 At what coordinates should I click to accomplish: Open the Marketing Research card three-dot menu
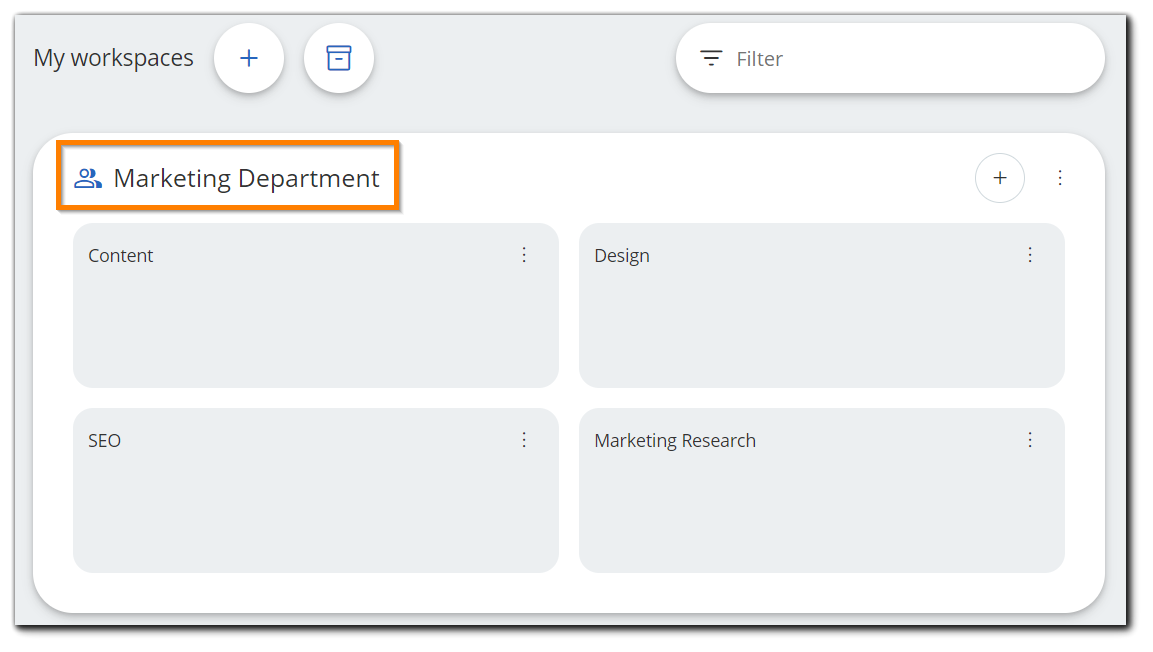[1029, 440]
